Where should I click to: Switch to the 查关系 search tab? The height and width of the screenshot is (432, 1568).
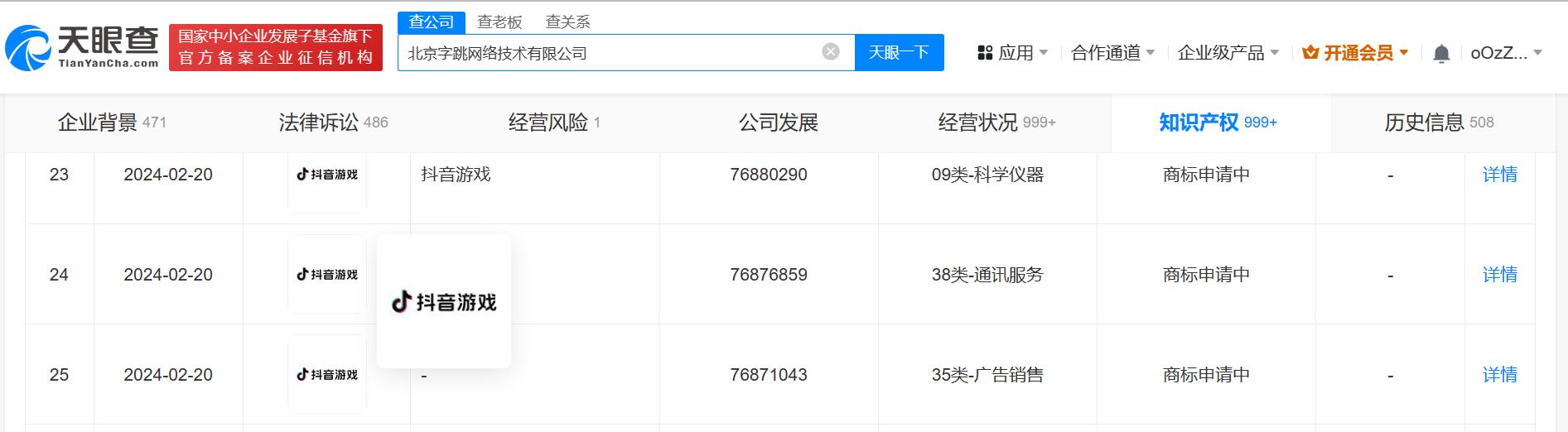[568, 22]
